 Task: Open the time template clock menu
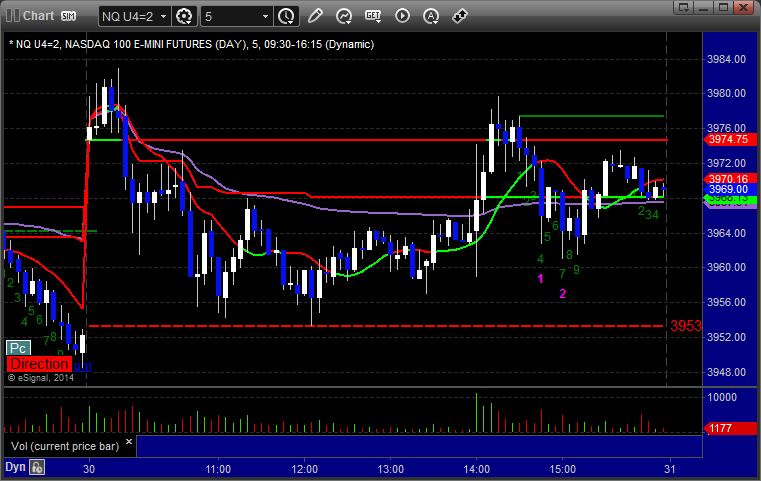[286, 17]
